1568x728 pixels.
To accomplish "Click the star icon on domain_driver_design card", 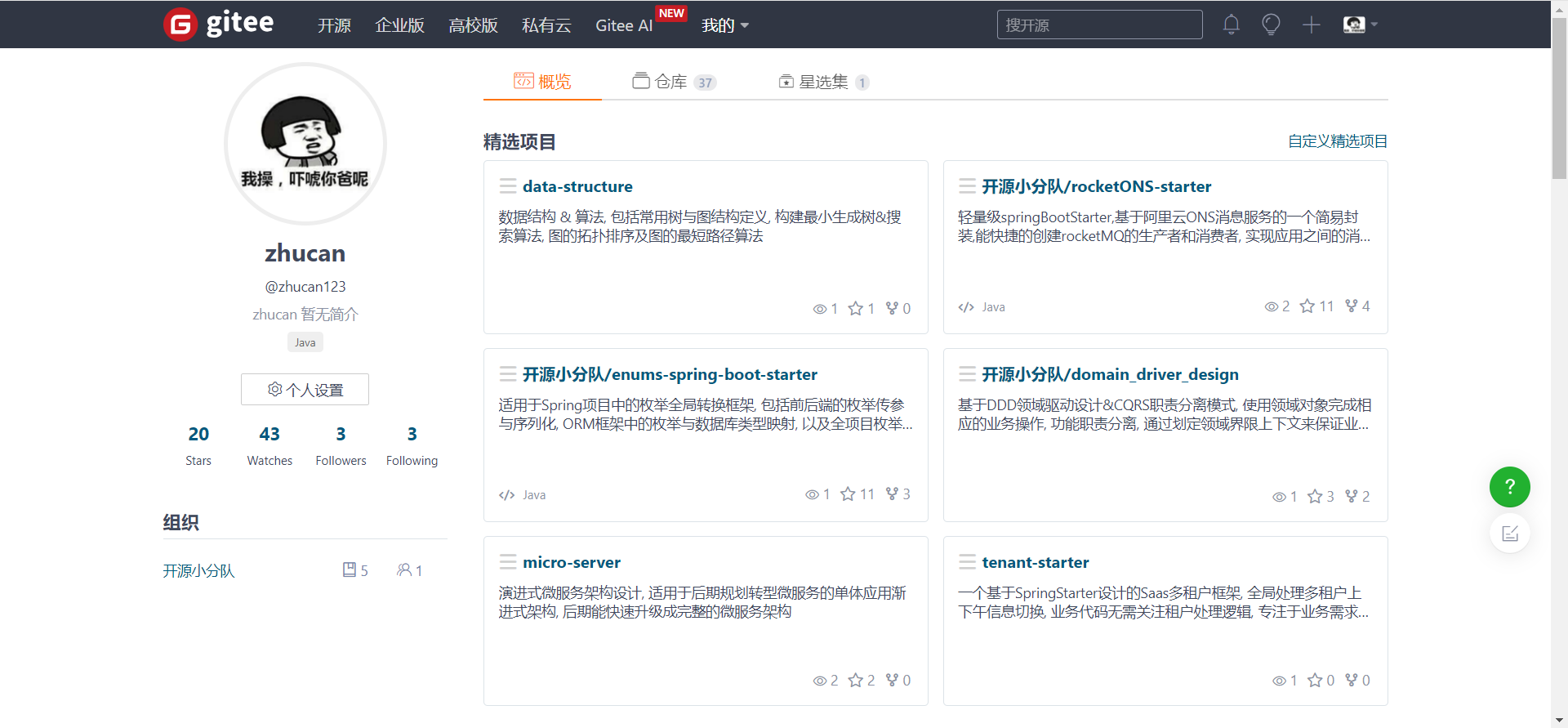I will pyautogui.click(x=1315, y=496).
